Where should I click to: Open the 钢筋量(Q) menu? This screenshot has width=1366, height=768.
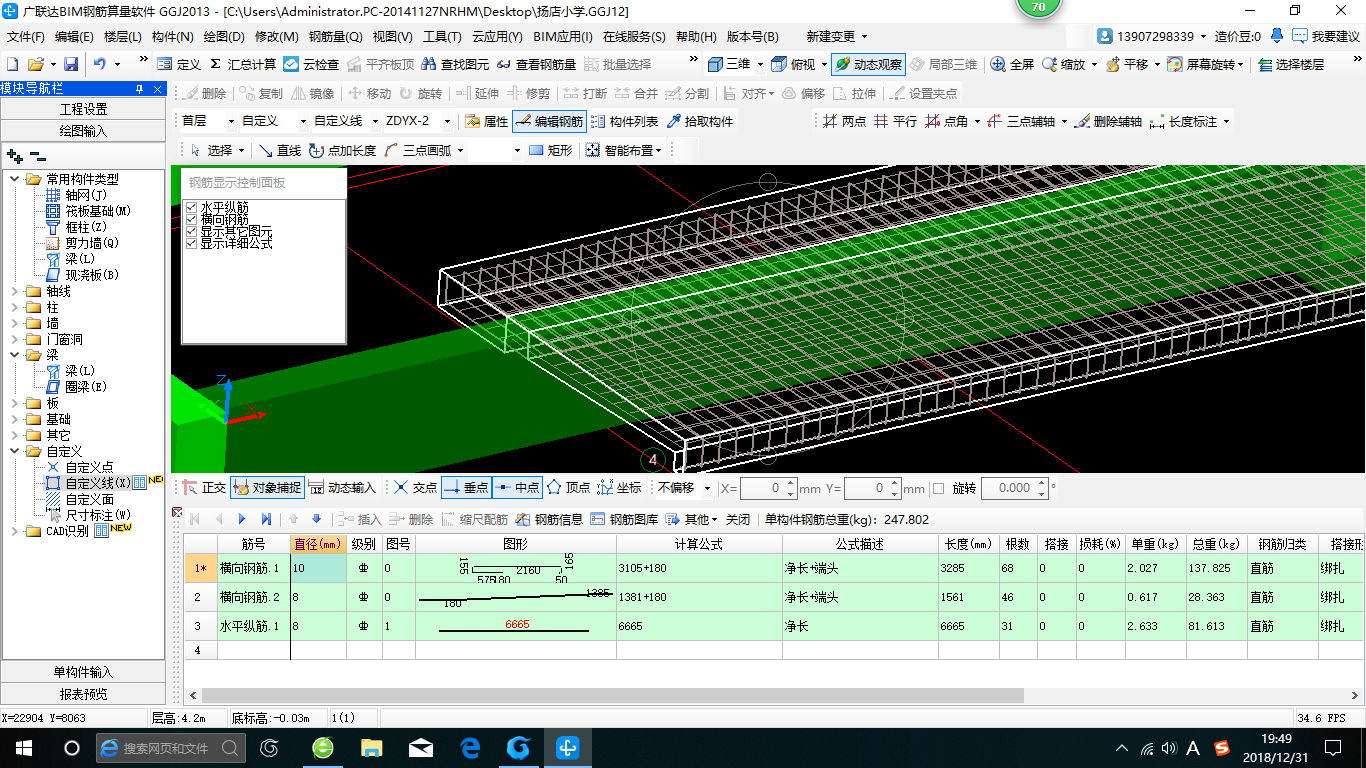(x=335, y=37)
